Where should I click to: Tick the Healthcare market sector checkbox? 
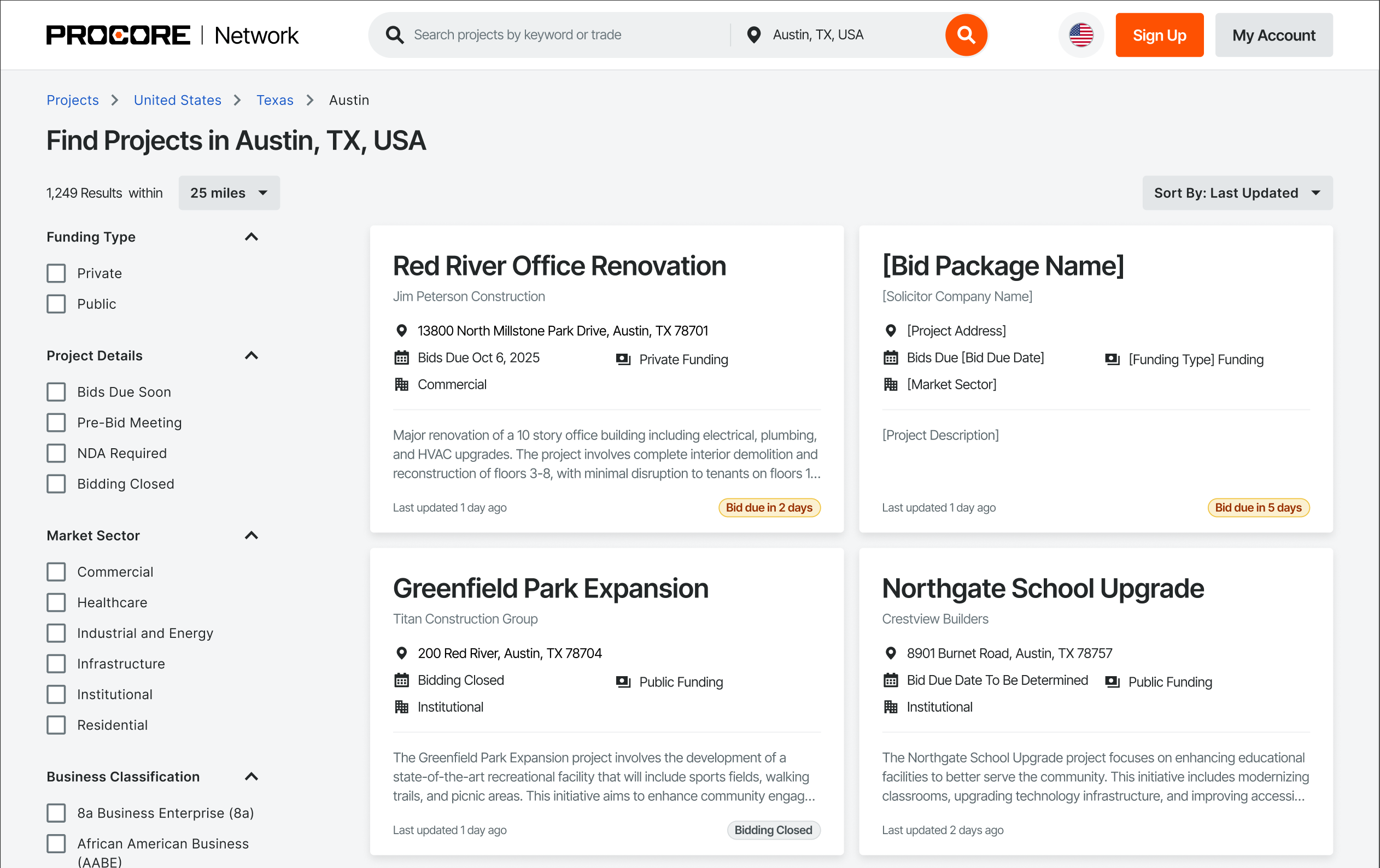click(x=56, y=602)
